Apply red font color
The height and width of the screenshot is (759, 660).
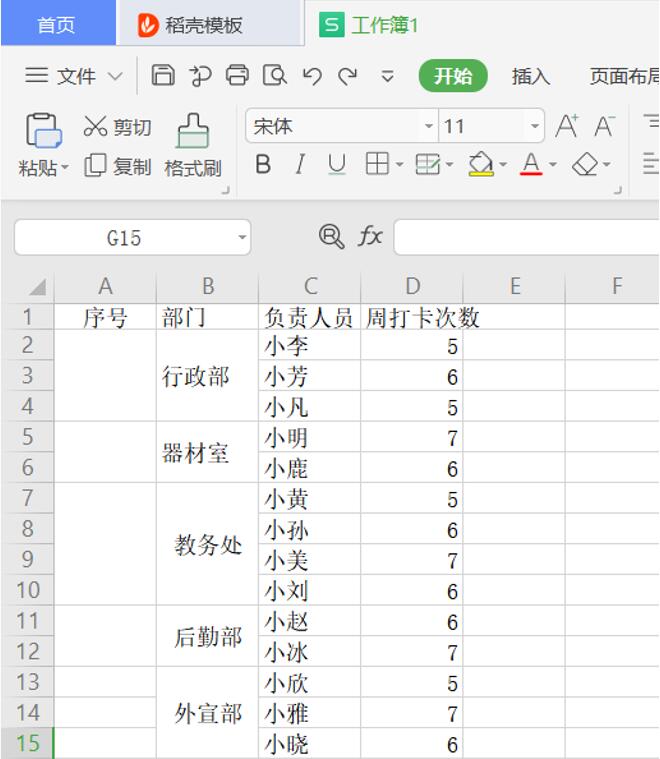(x=531, y=164)
